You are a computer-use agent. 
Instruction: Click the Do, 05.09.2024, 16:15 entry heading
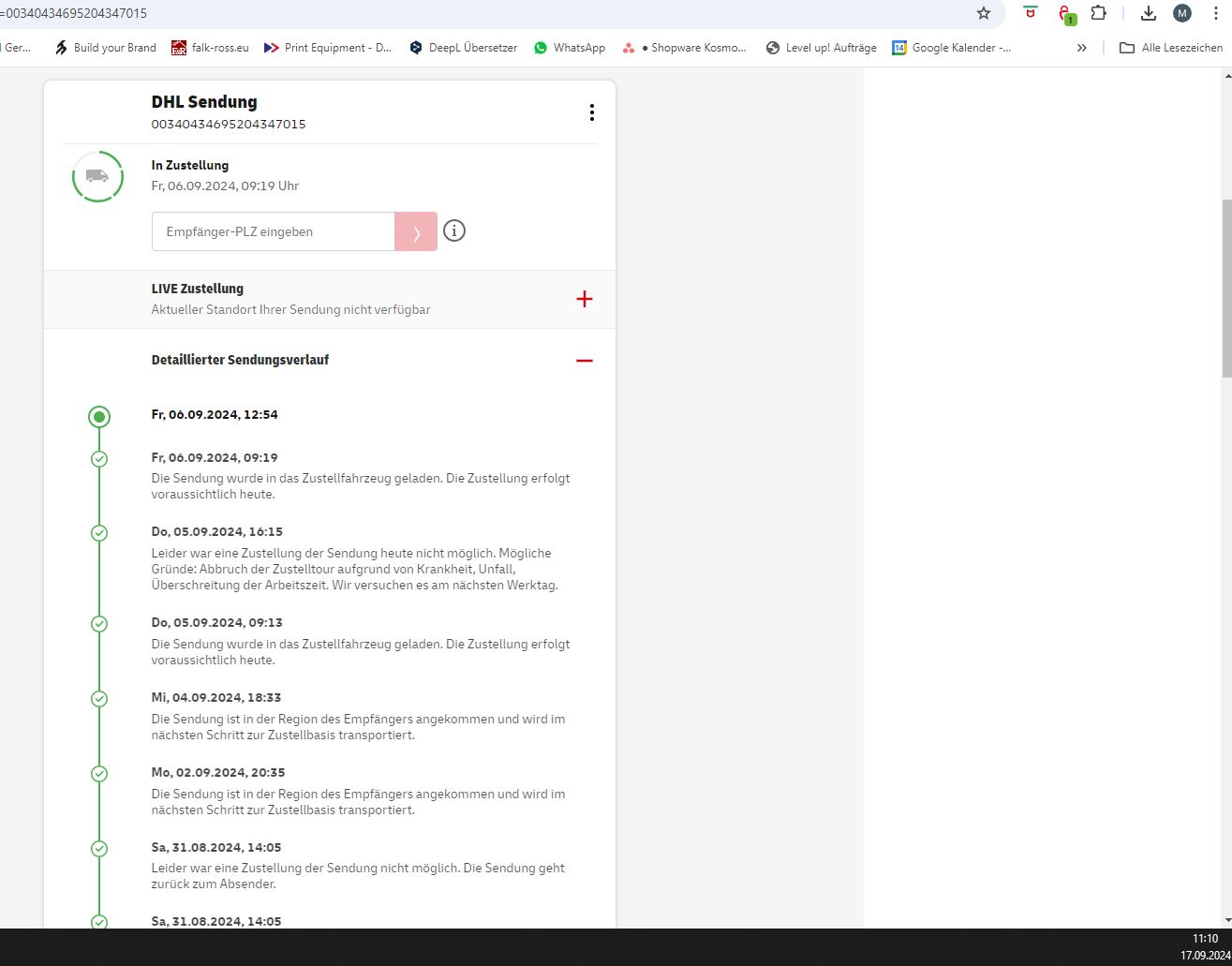(x=217, y=531)
